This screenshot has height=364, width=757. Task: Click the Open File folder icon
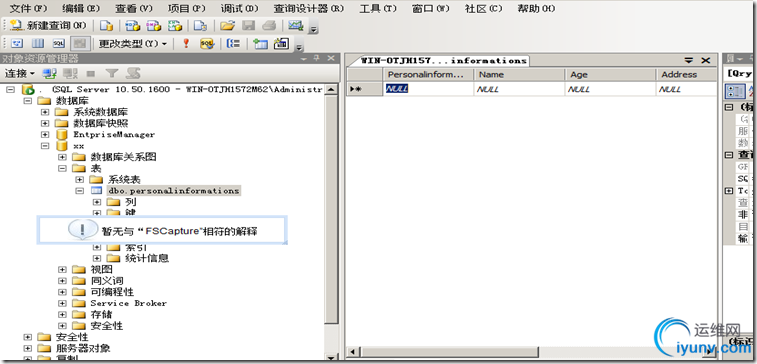pos(227,26)
